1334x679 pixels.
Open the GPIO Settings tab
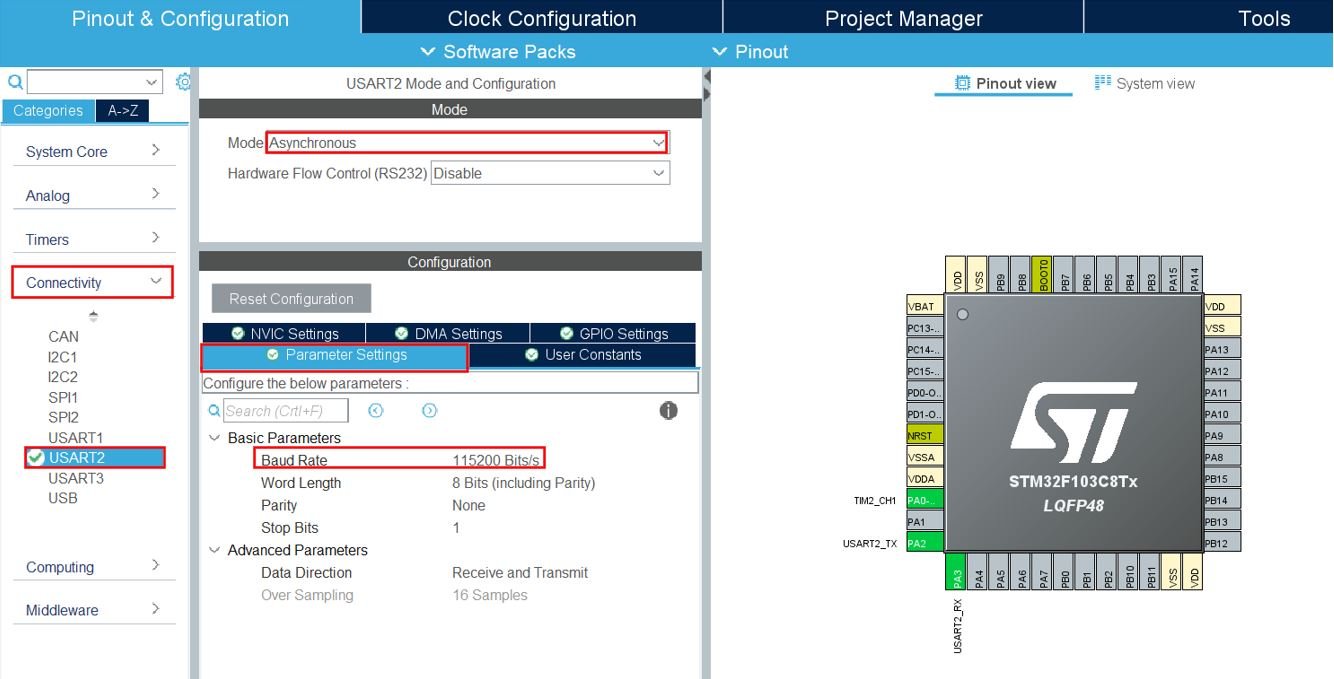[x=613, y=334]
